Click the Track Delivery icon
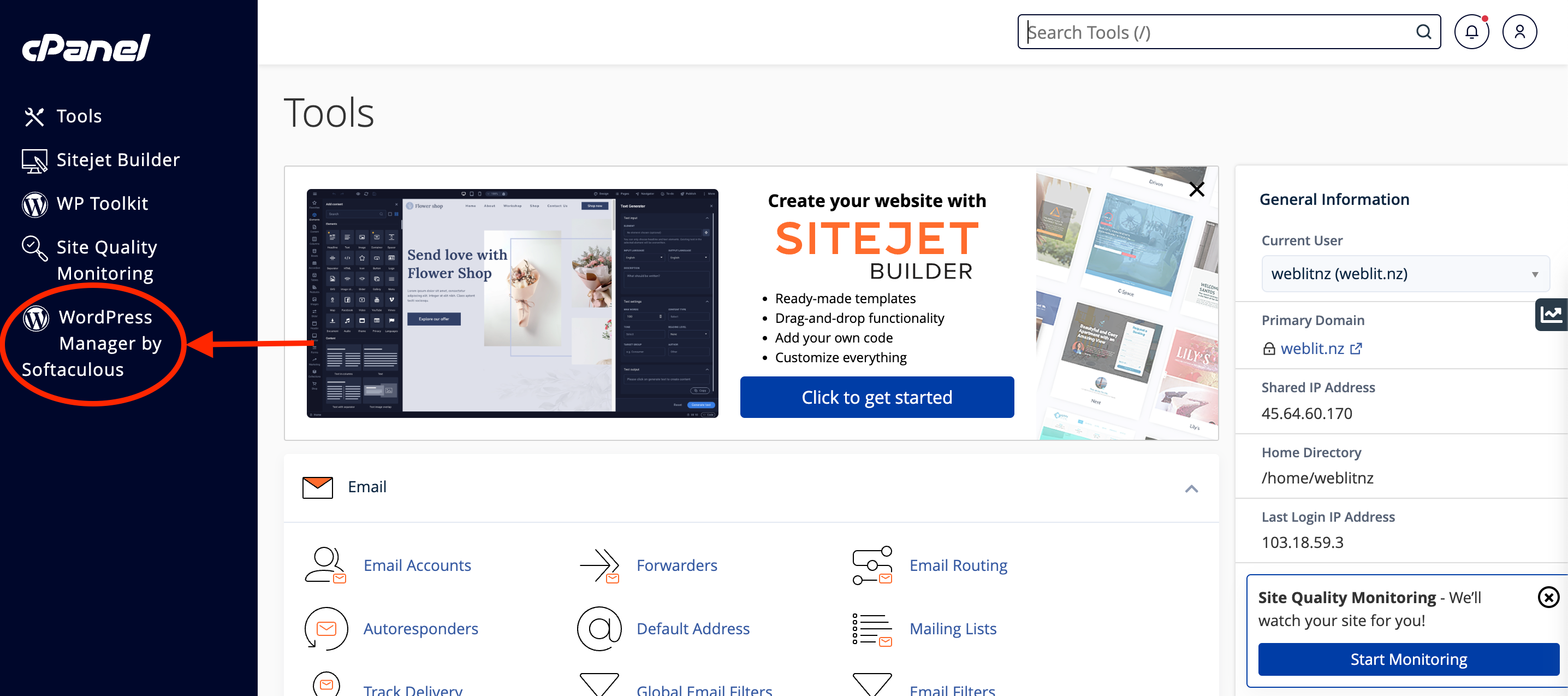Image resolution: width=1568 pixels, height=696 pixels. tap(326, 684)
